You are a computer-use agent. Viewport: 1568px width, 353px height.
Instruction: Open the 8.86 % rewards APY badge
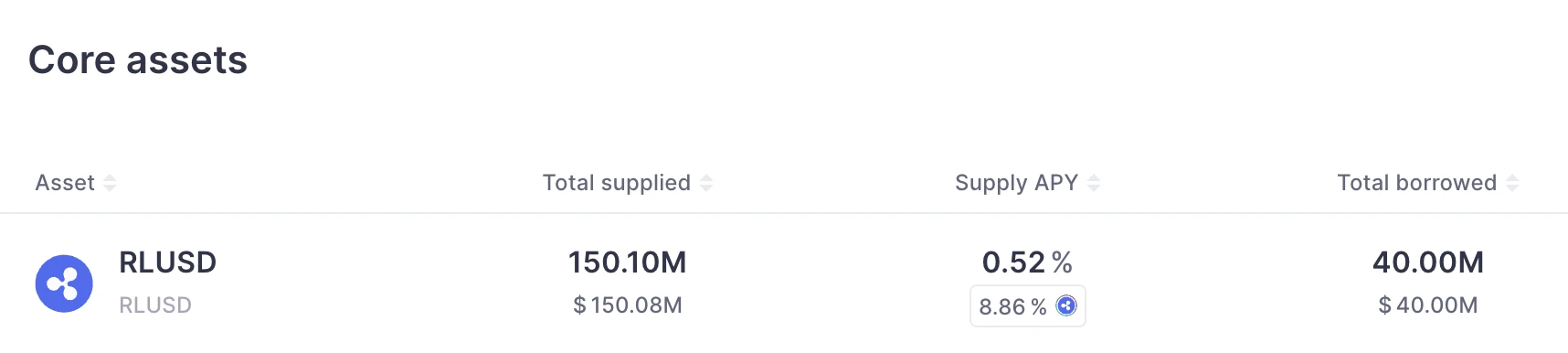[x=1028, y=305]
